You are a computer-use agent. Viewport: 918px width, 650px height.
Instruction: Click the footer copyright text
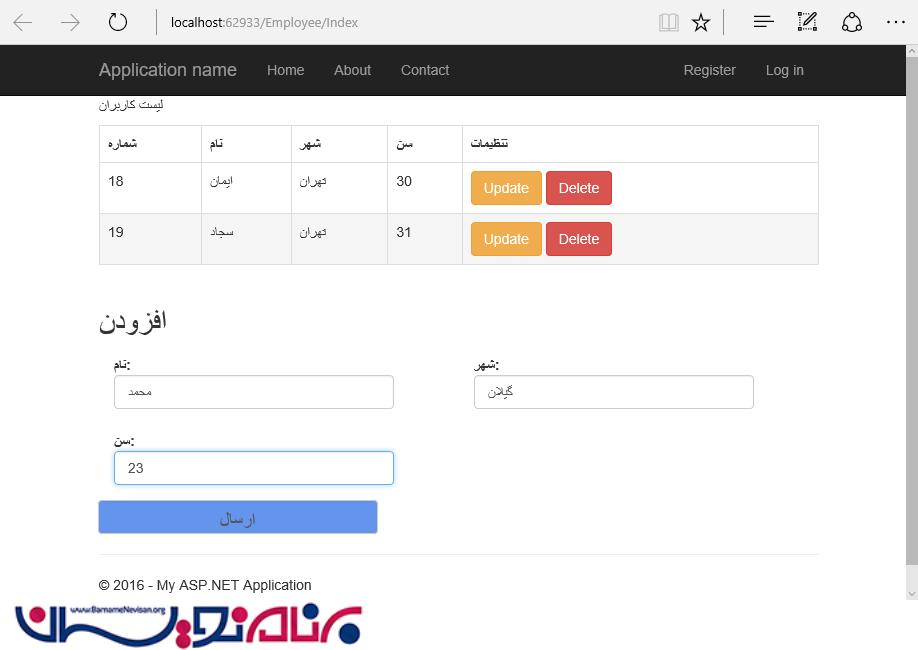(x=205, y=585)
